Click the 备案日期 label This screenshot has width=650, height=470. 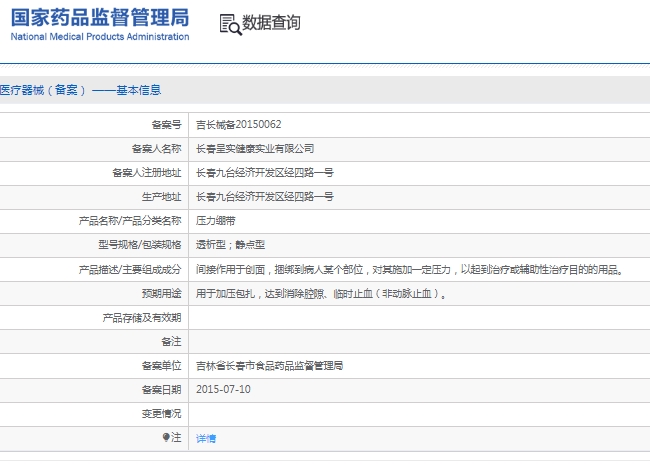[x=161, y=390]
